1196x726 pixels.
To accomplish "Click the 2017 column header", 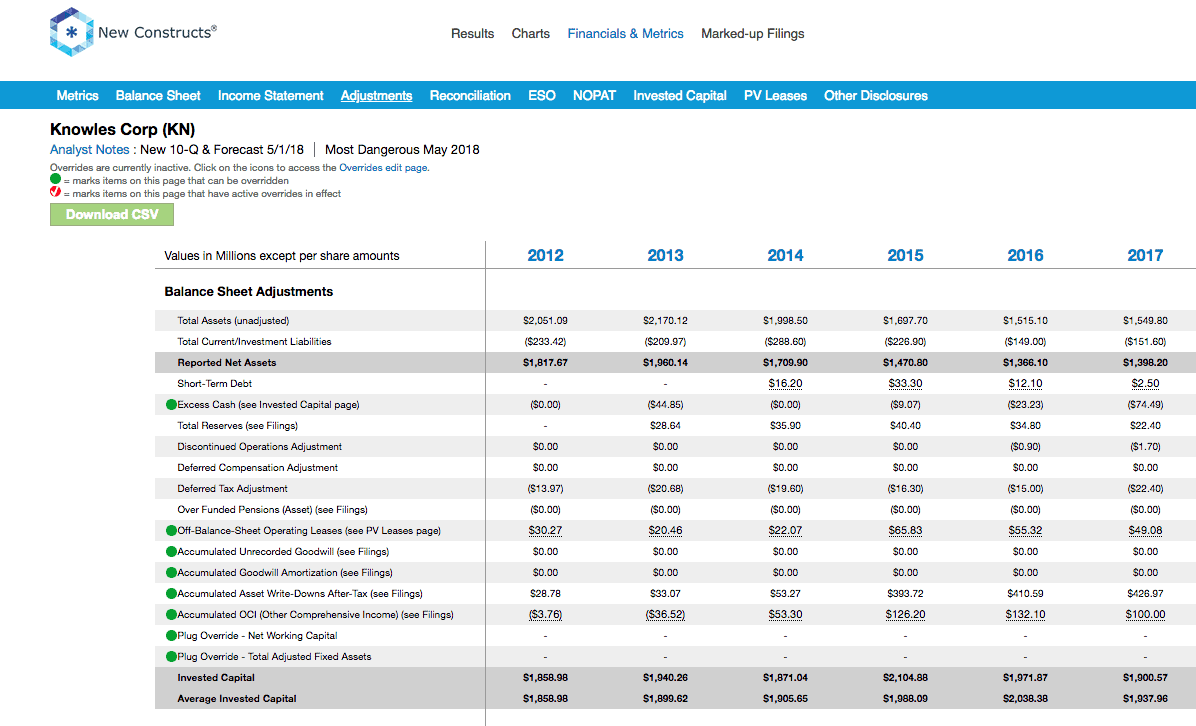I will [x=1145, y=255].
